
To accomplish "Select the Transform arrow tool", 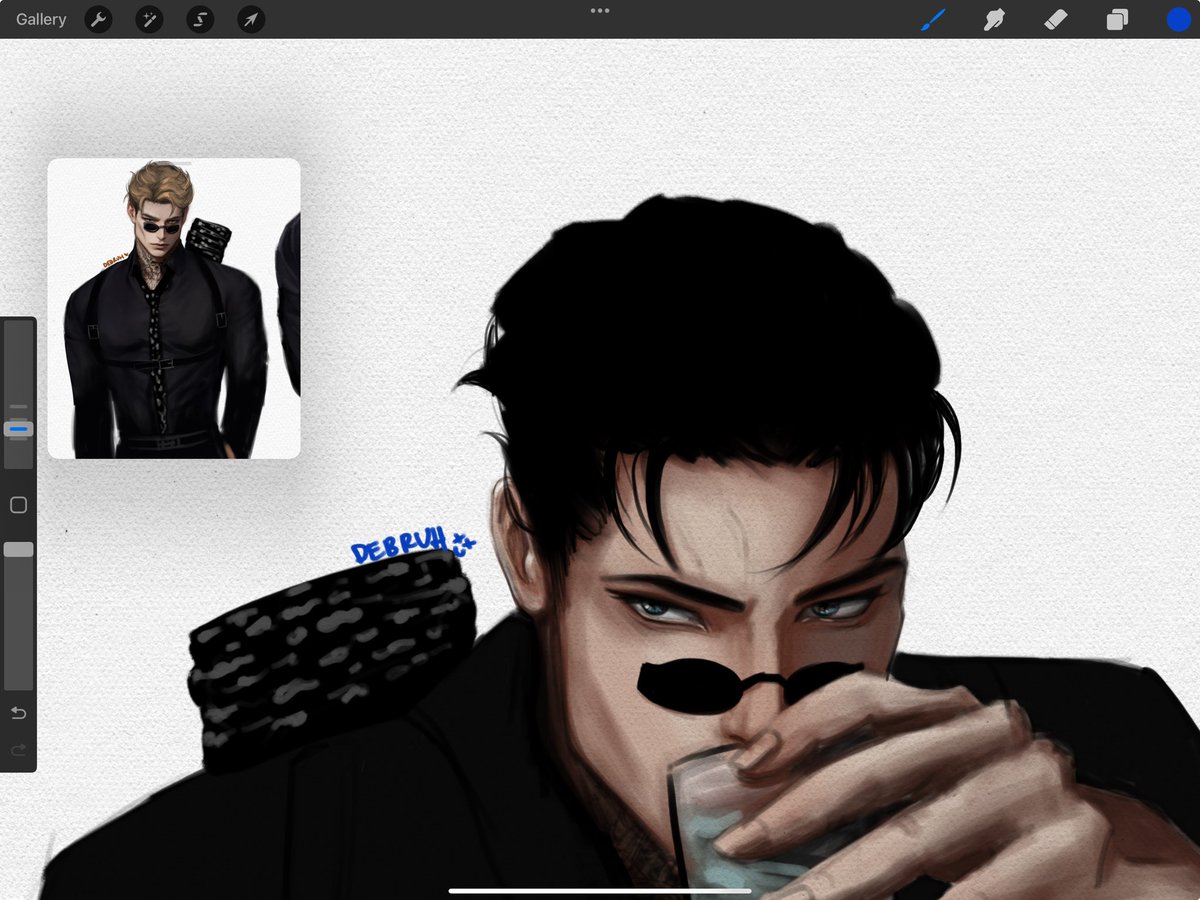I will pyautogui.click(x=251, y=19).
